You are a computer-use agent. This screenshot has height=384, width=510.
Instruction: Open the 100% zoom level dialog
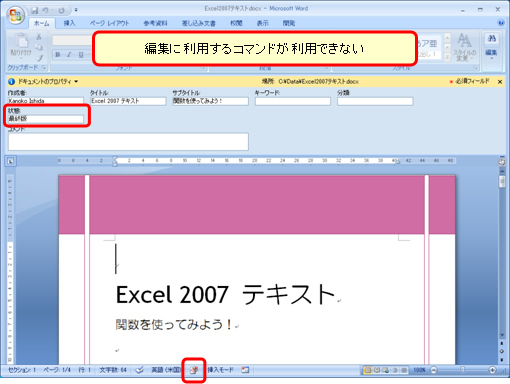[419, 370]
